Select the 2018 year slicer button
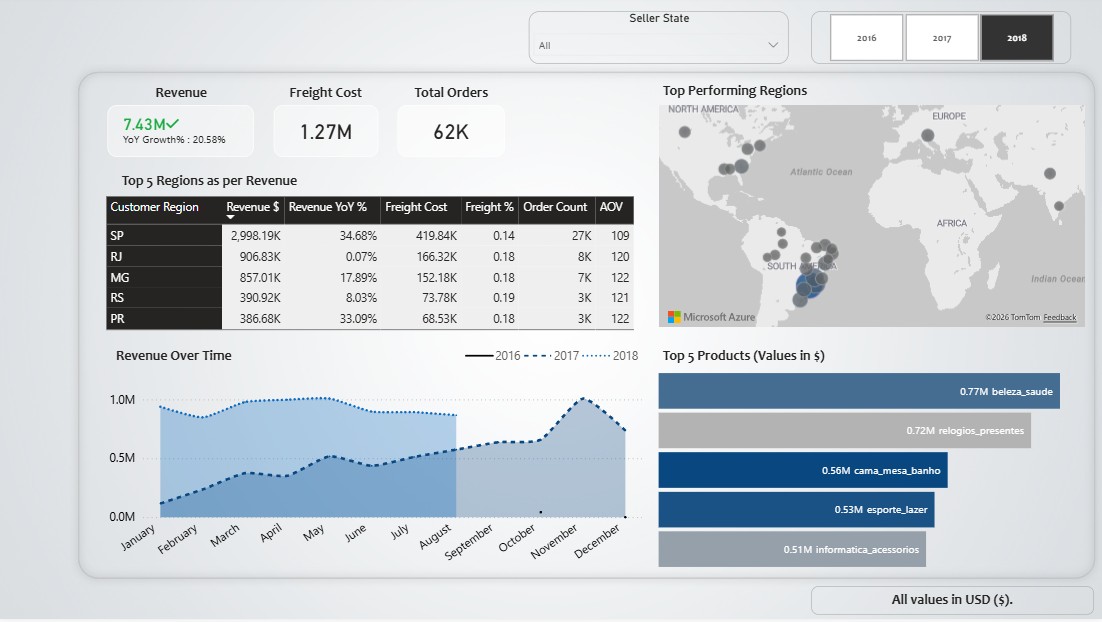The width and height of the screenshot is (1102, 622). click(1017, 38)
